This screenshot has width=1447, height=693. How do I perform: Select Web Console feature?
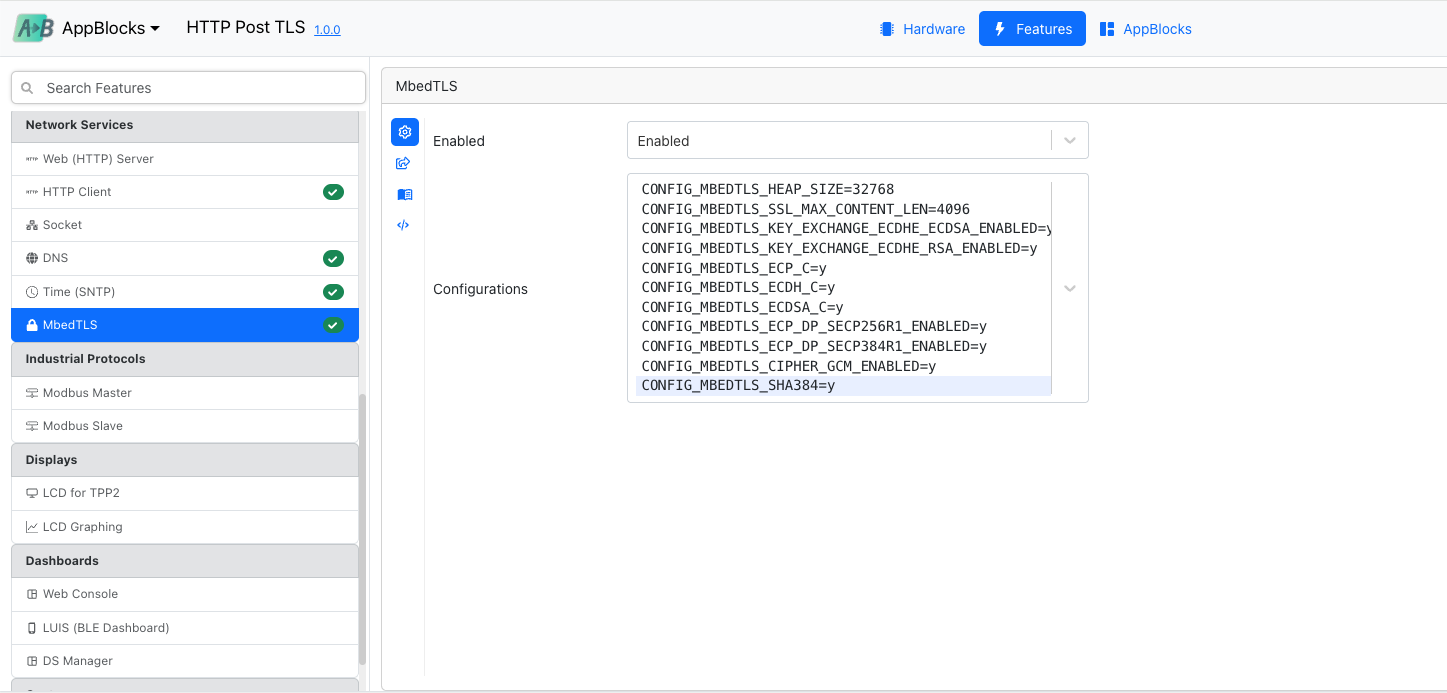click(185, 594)
